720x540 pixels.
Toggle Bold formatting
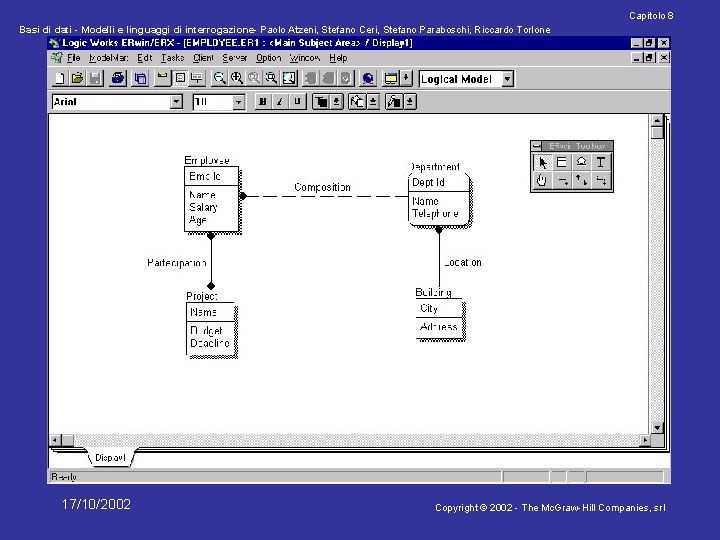tap(263, 102)
